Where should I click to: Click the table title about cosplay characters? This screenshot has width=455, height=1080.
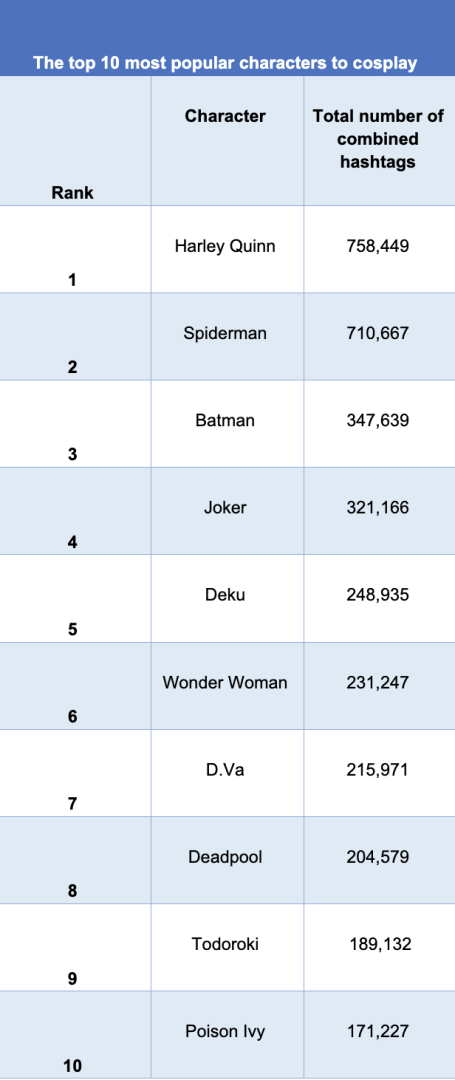pos(225,64)
